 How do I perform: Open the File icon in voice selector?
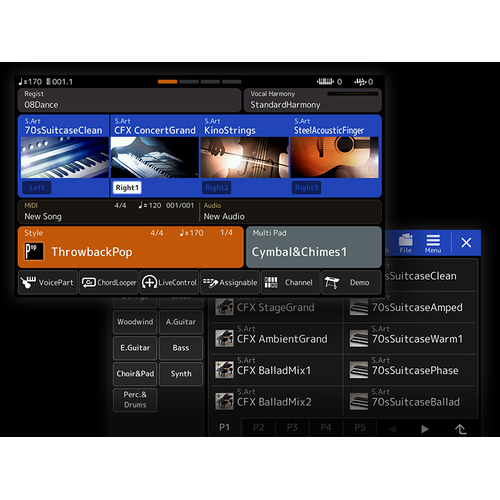(x=406, y=243)
